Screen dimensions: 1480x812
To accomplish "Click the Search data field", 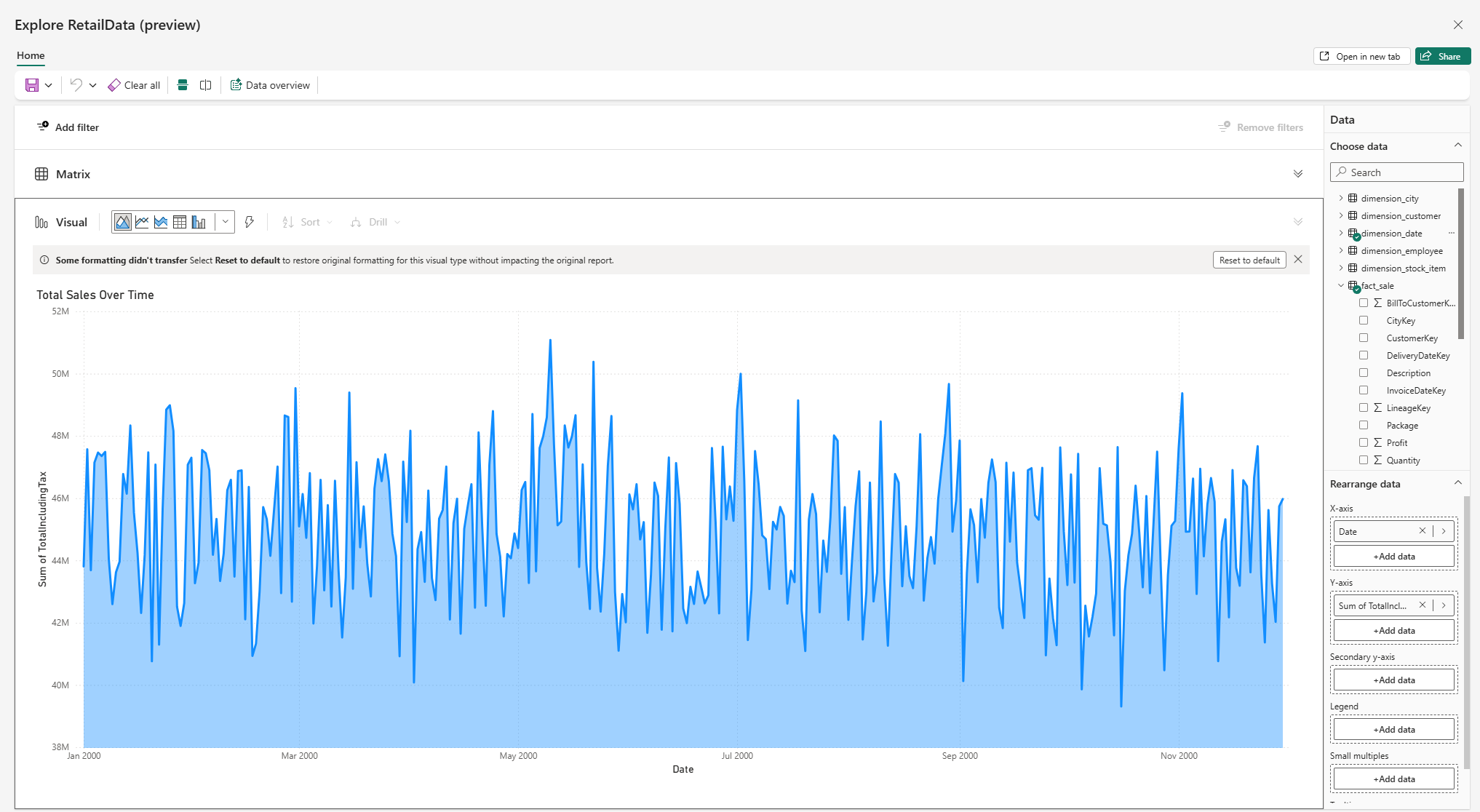I will (x=1396, y=172).
